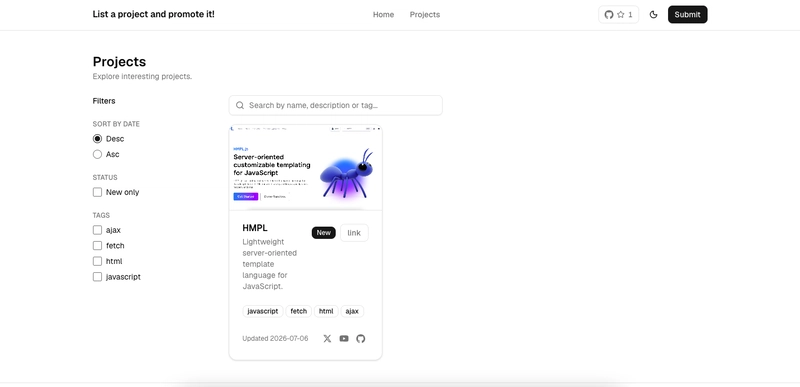Image resolution: width=800 pixels, height=387 pixels.
Task: Select the fetch tag chip on HMPL card
Action: pyautogui.click(x=298, y=311)
